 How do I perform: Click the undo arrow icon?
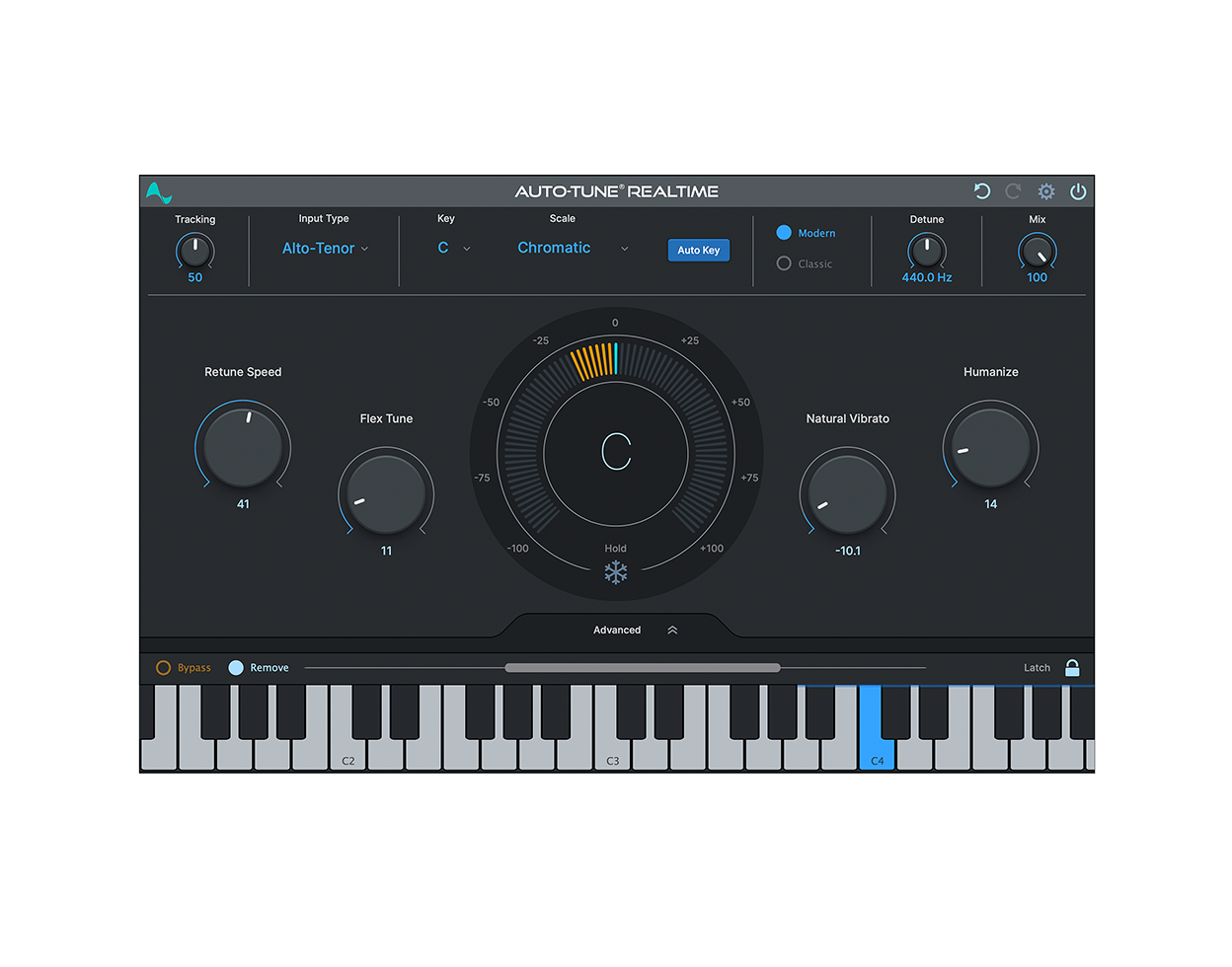[981, 191]
